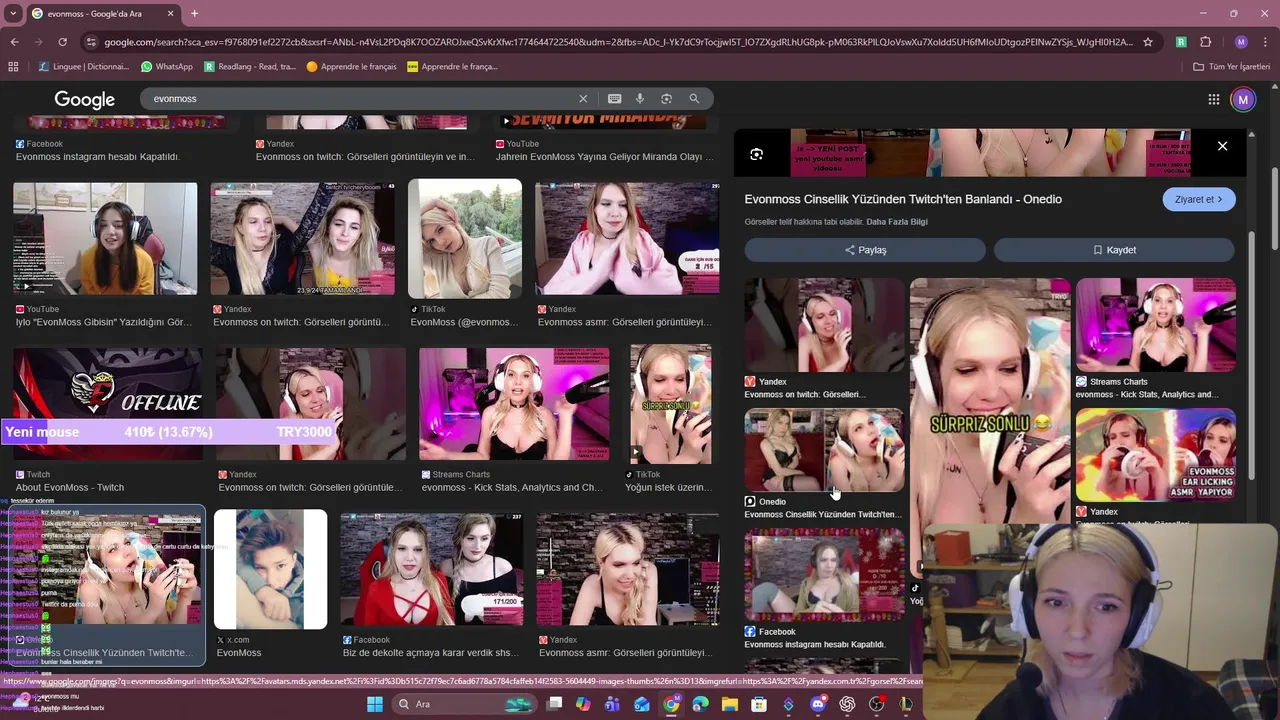Screen dimensions: 1280x720
Task: Search inside the image with Lens button
Action: [756, 154]
